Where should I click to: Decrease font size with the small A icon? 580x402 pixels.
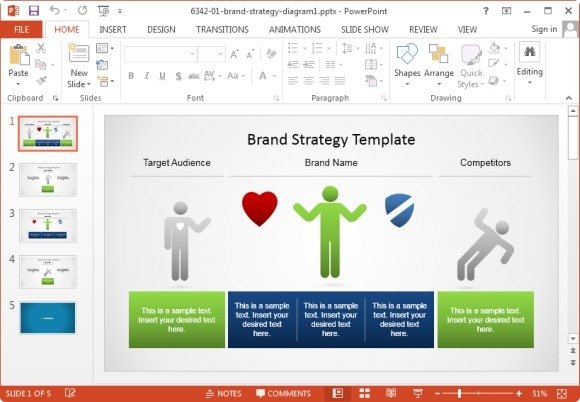point(250,55)
